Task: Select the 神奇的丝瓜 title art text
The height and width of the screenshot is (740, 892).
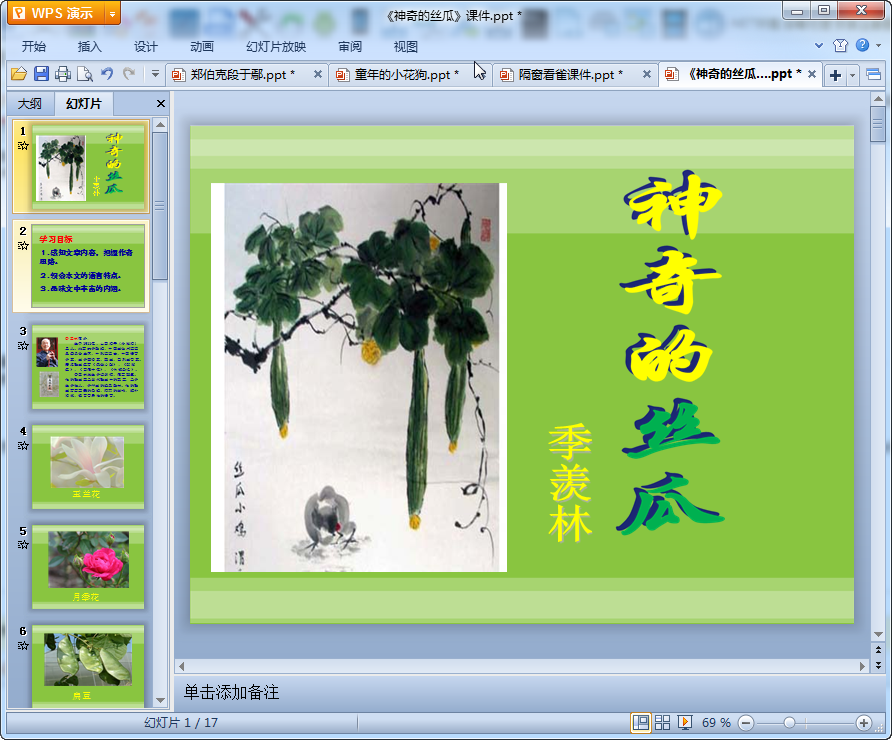Action: point(671,353)
